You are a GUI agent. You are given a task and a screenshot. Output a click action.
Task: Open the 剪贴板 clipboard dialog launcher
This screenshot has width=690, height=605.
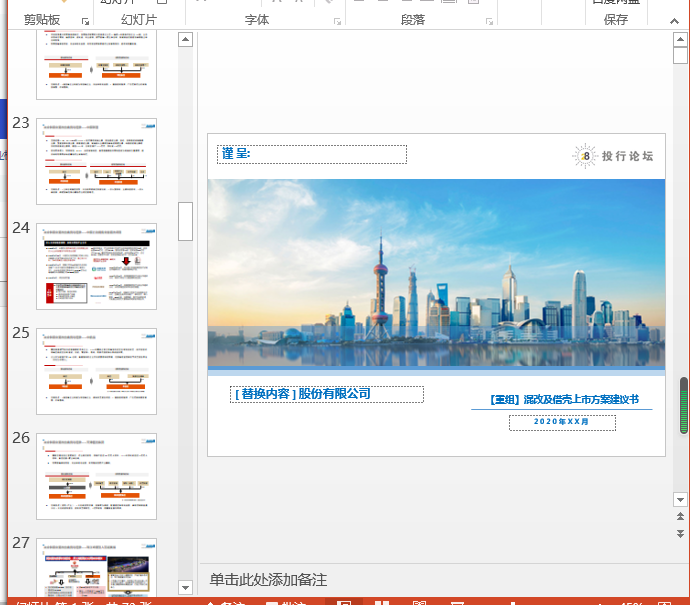click(85, 21)
